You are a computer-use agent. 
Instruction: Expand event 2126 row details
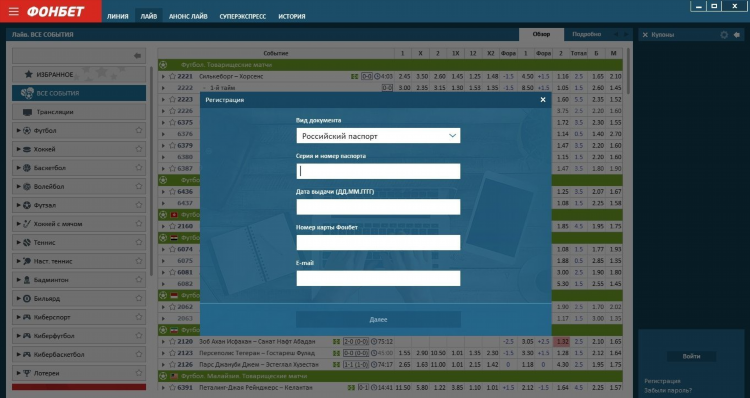pos(163,365)
